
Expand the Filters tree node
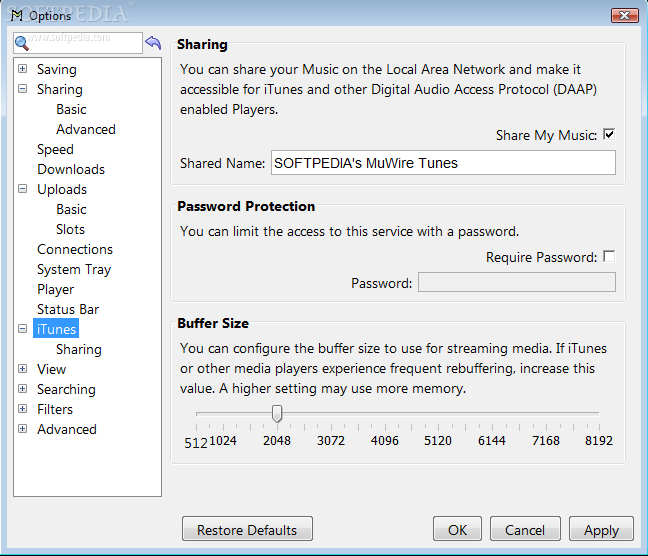(x=23, y=408)
